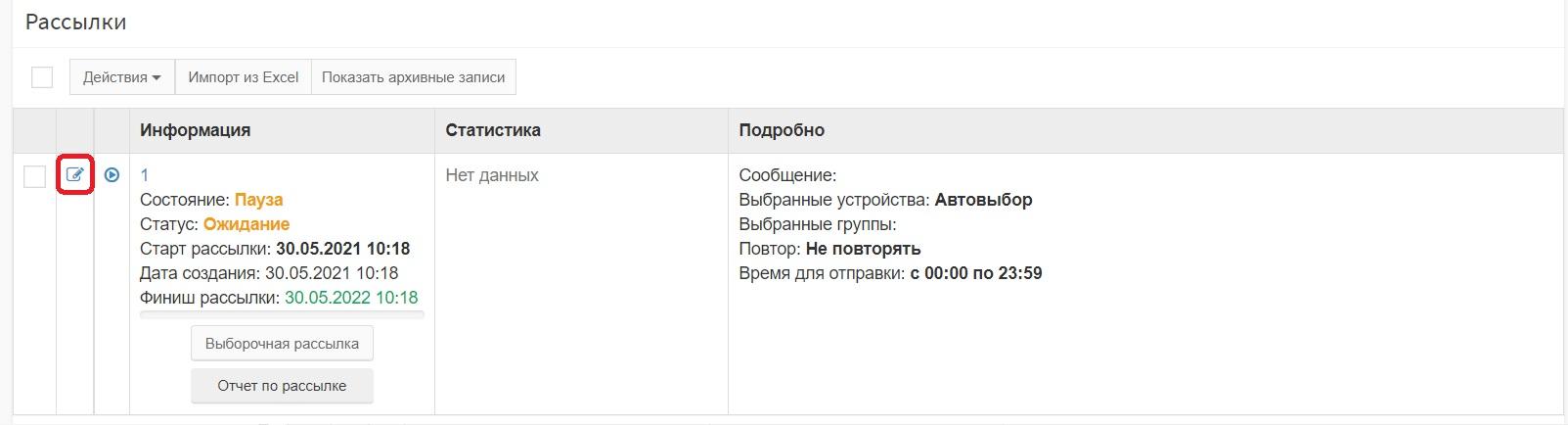This screenshot has width=1568, height=425.
Task: Click the Выборочная рассылка button
Action: pos(282,344)
